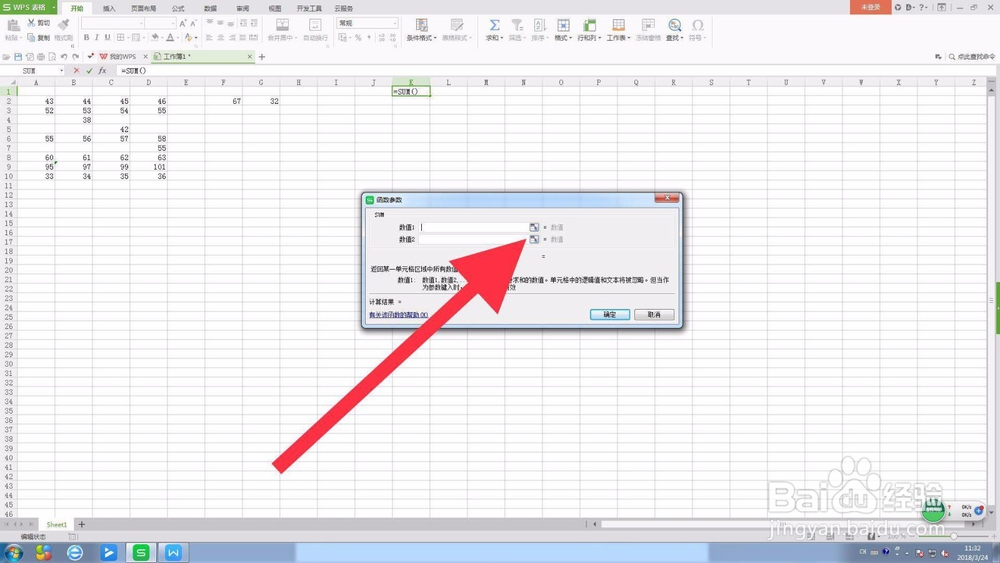Screen dimensions: 1000x563
Task: Click the 筛选 filter funnel icon
Action: (x=517, y=26)
